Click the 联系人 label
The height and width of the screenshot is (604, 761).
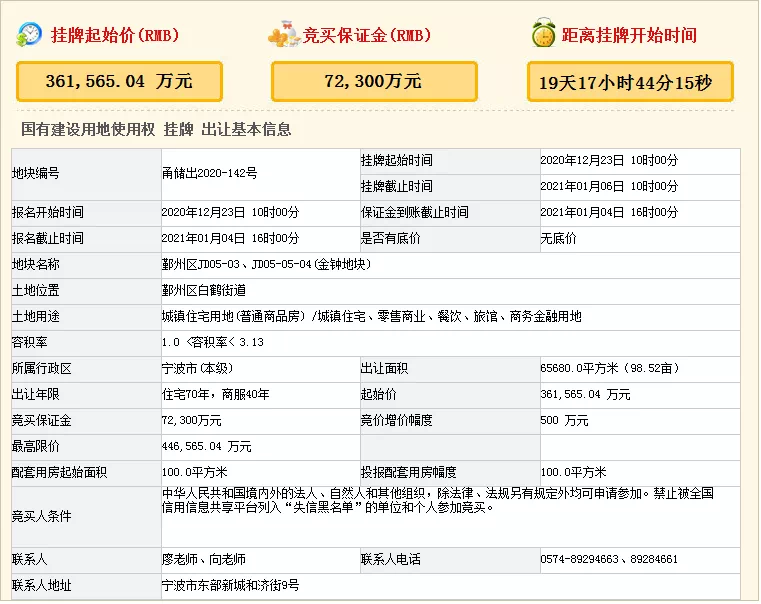[30, 560]
